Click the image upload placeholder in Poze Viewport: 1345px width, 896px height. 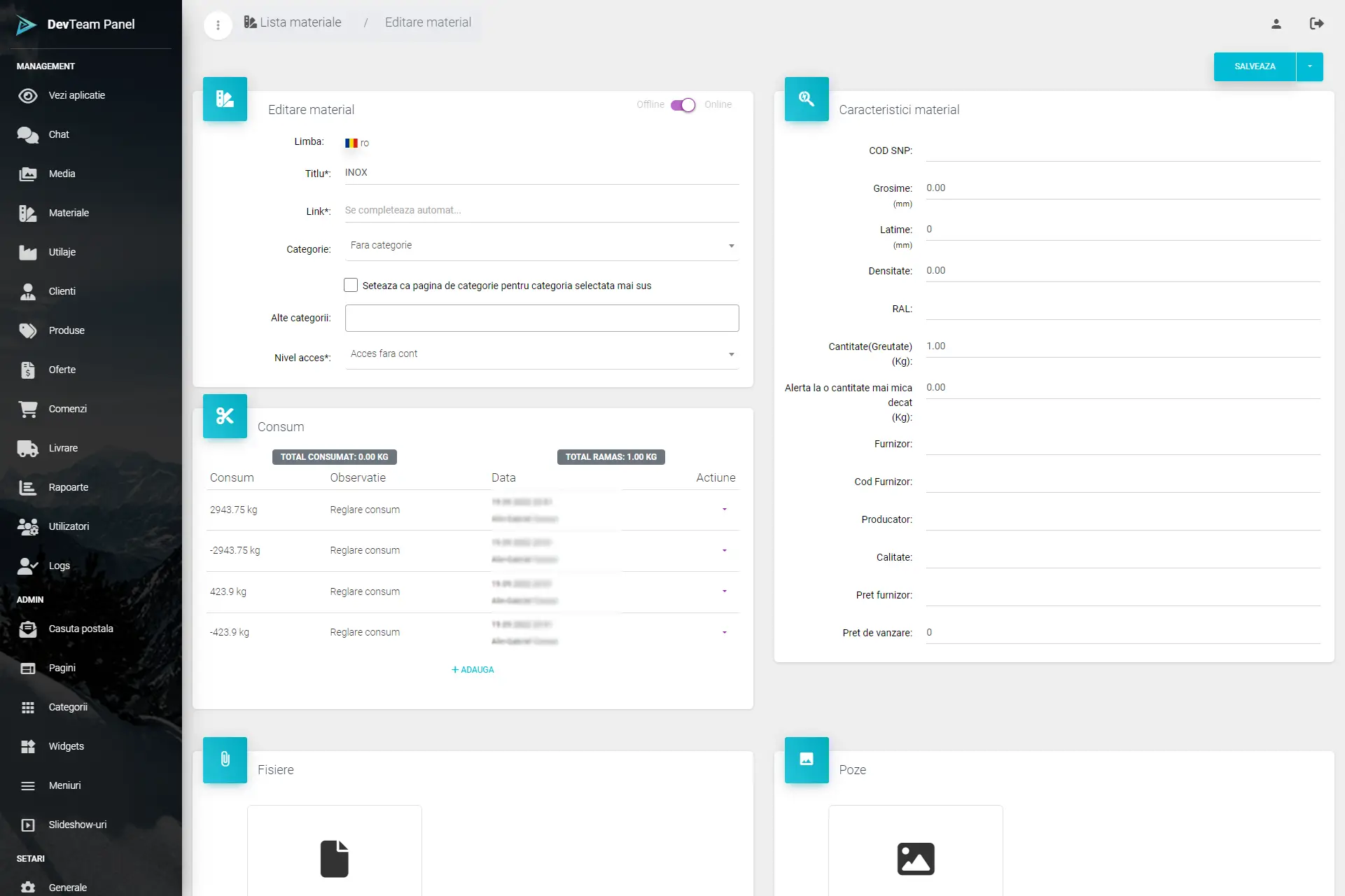[x=915, y=857]
